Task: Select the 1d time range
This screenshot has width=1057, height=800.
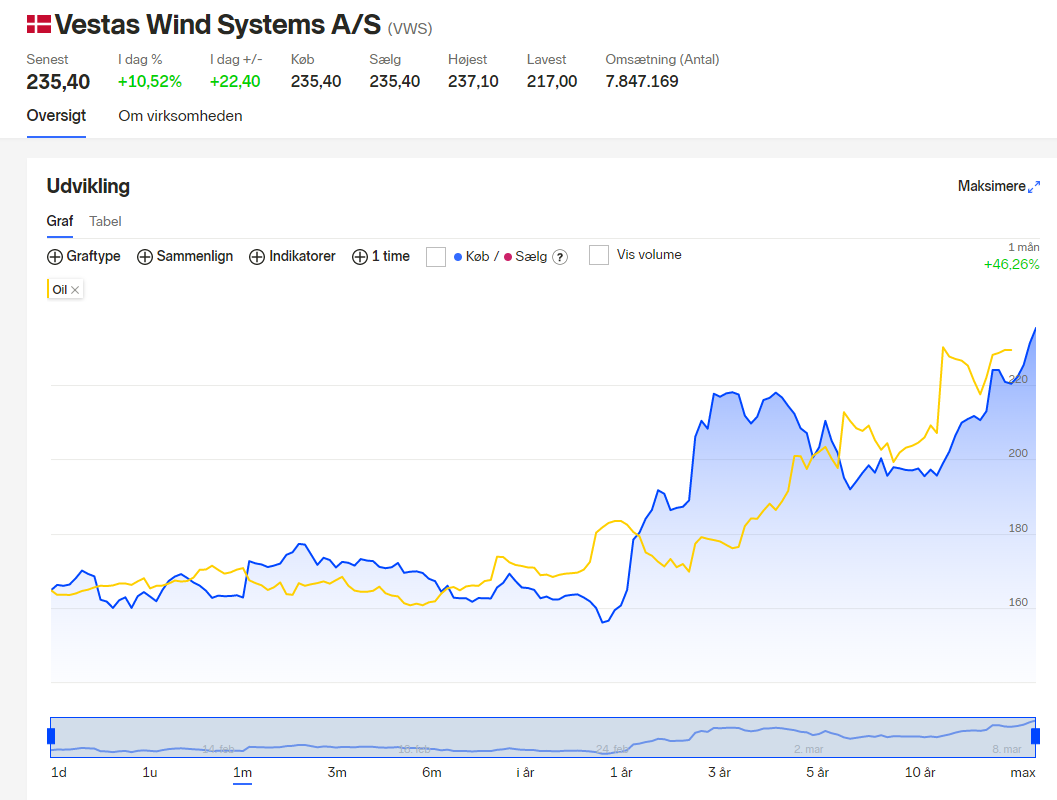Action: pyautogui.click(x=59, y=772)
